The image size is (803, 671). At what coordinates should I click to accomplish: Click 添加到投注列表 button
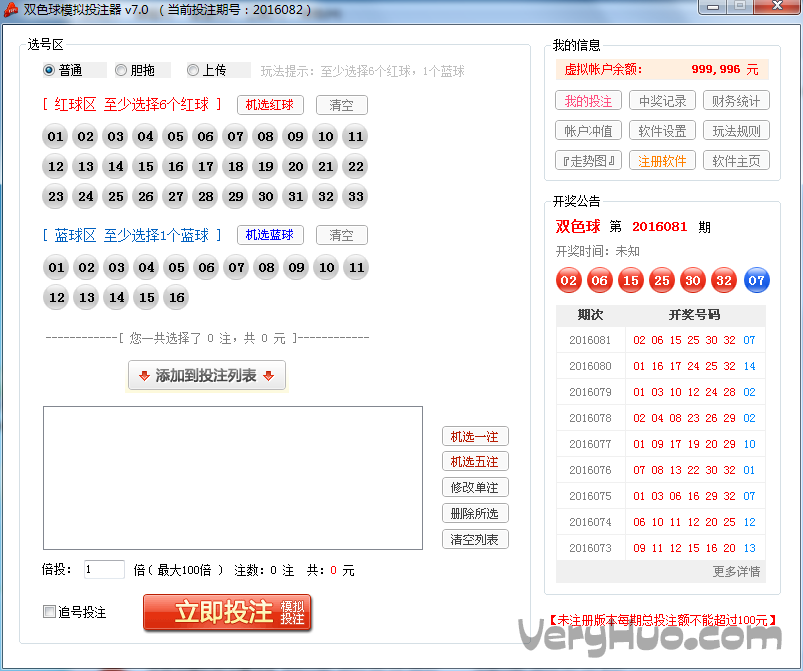tap(206, 375)
